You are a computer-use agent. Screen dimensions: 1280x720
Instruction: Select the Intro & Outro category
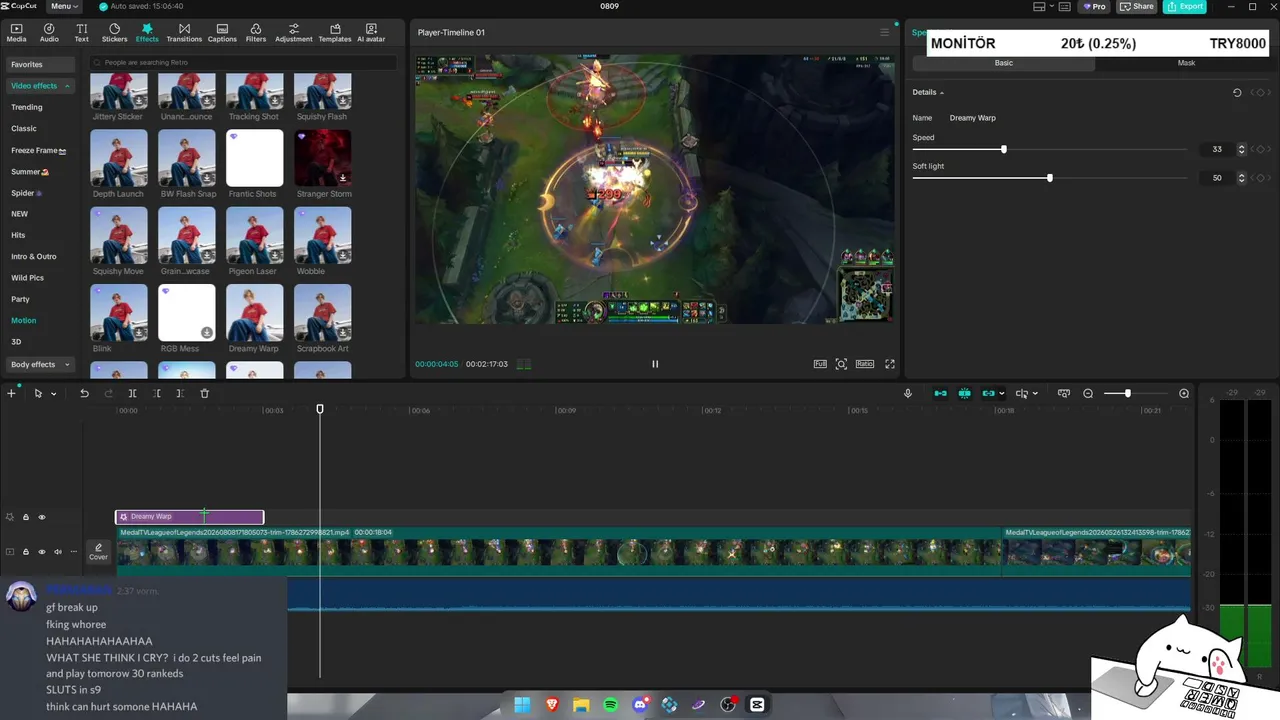coord(34,256)
